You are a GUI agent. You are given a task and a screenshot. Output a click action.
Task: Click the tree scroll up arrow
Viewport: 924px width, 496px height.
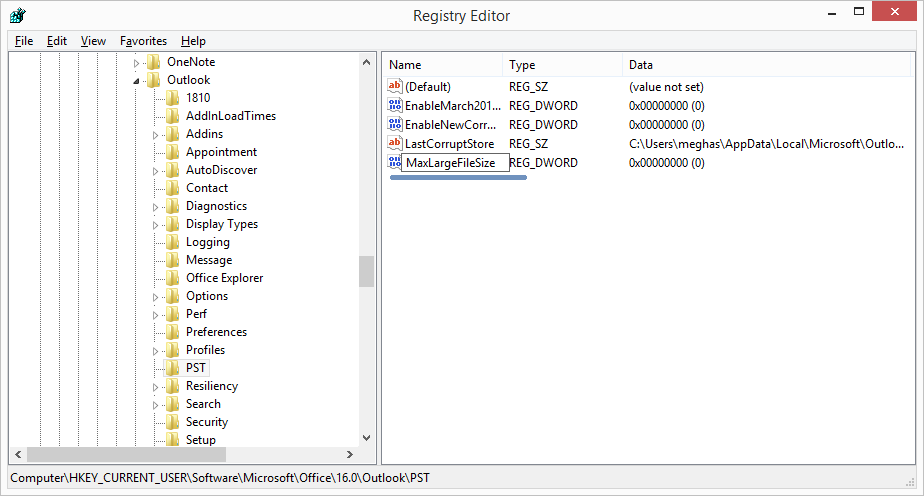[366, 62]
